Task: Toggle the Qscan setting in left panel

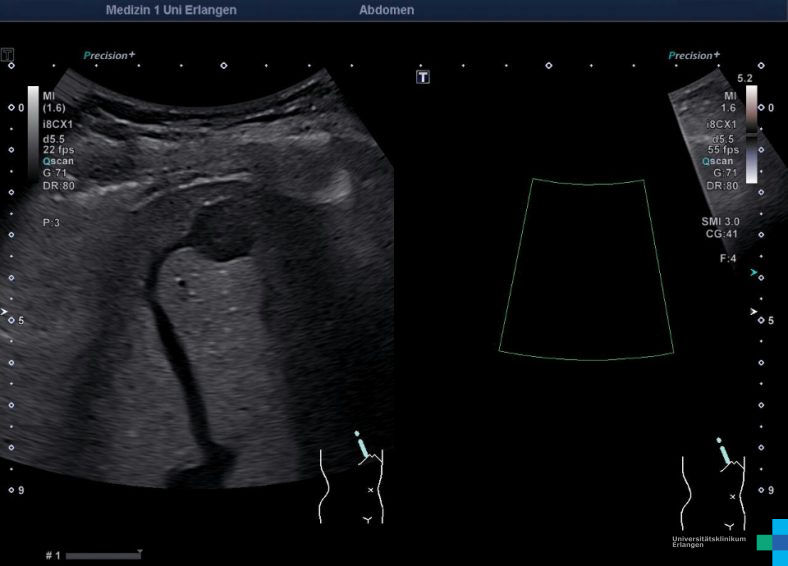Action: pyautogui.click(x=57, y=161)
